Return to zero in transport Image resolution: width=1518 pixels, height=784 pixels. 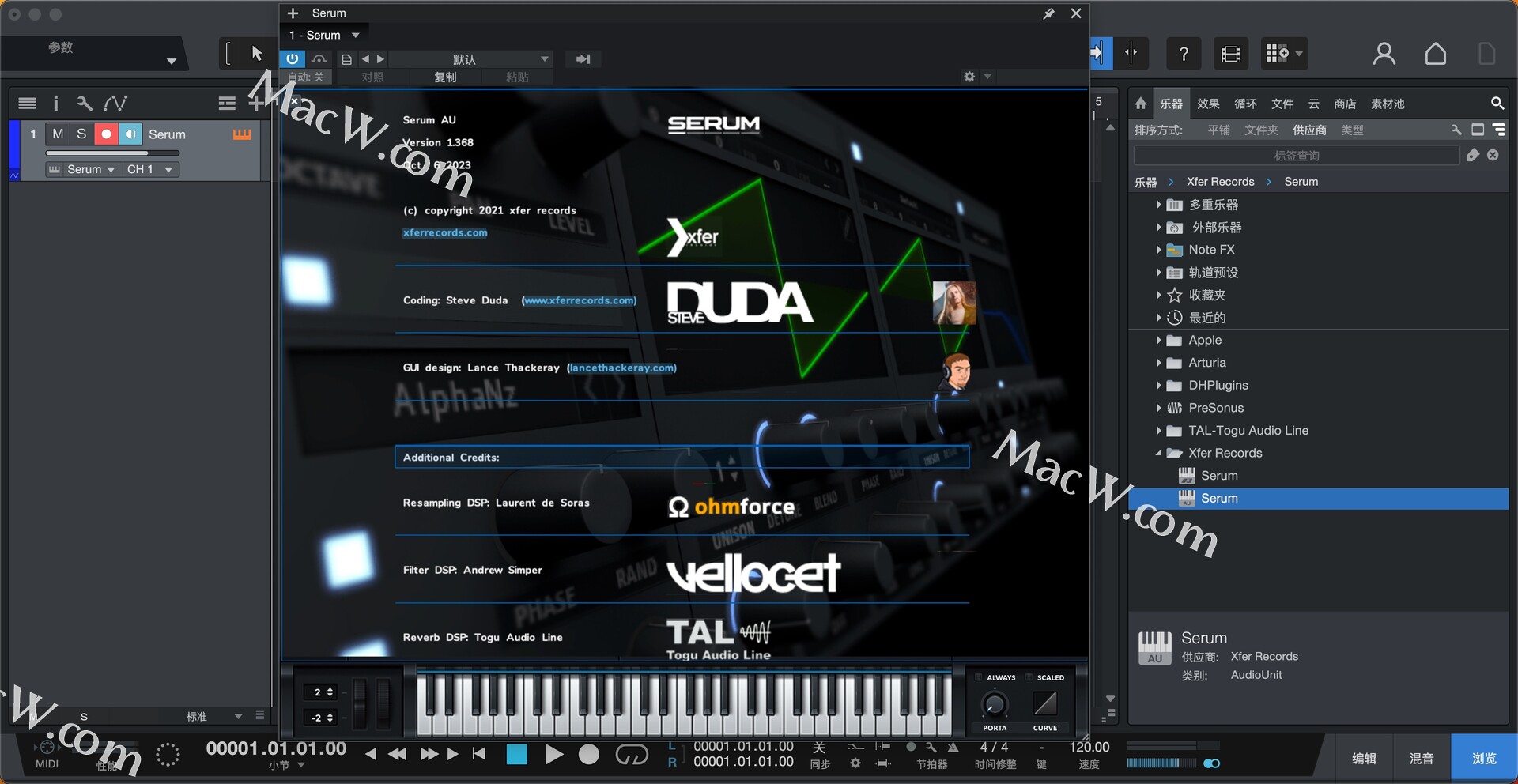[479, 754]
